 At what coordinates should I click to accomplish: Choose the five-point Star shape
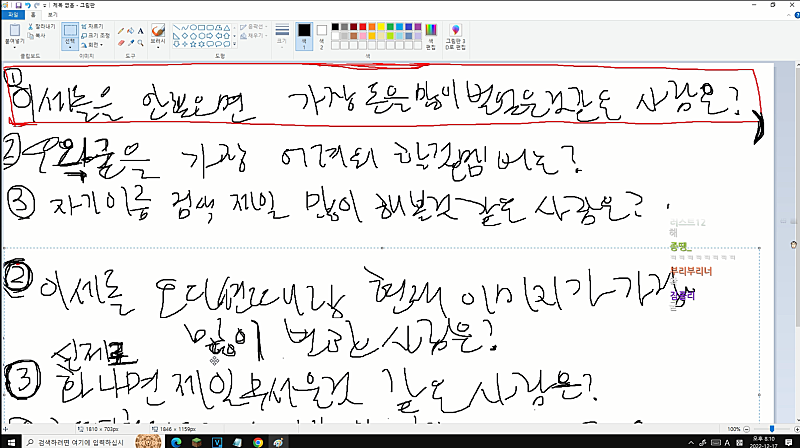pyautogui.click(x=193, y=44)
